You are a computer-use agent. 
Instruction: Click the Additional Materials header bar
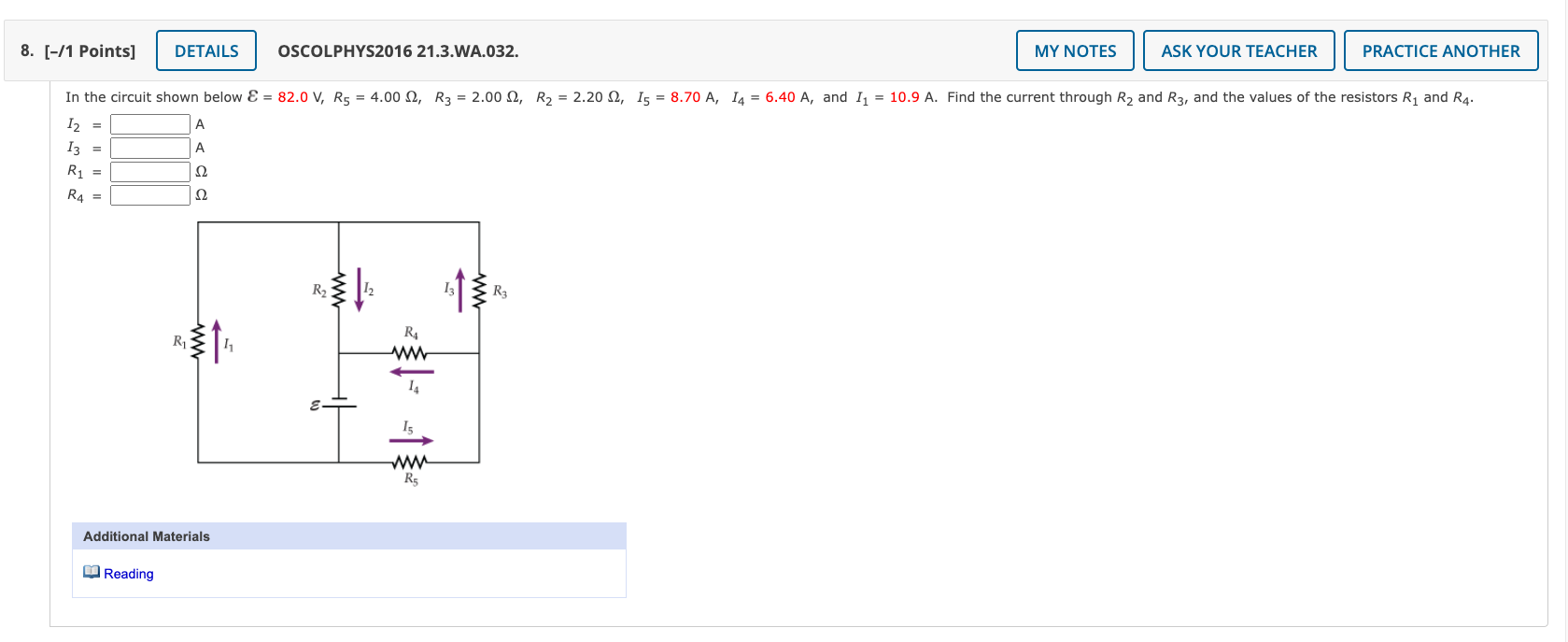click(x=146, y=535)
